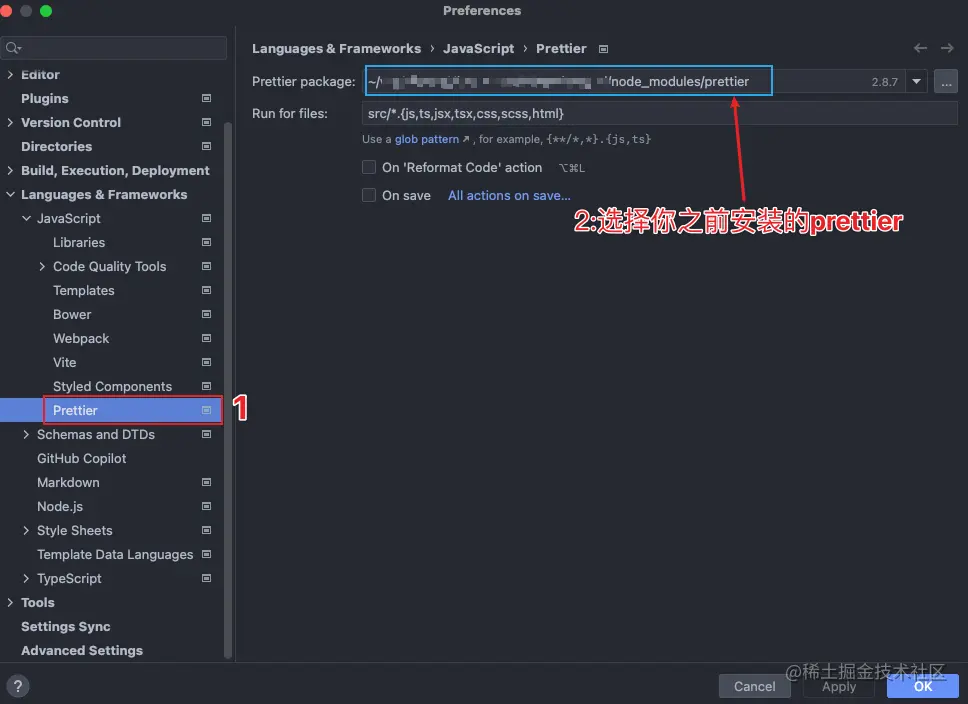This screenshot has height=704, width=968.
Task: Click the project-level icon next to Plugins
Action: (206, 98)
